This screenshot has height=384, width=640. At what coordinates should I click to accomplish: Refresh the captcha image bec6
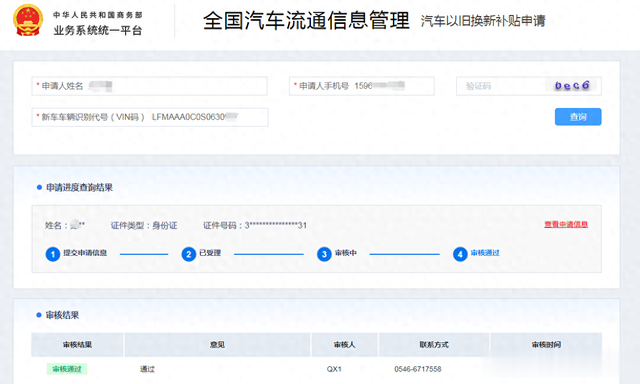click(572, 86)
